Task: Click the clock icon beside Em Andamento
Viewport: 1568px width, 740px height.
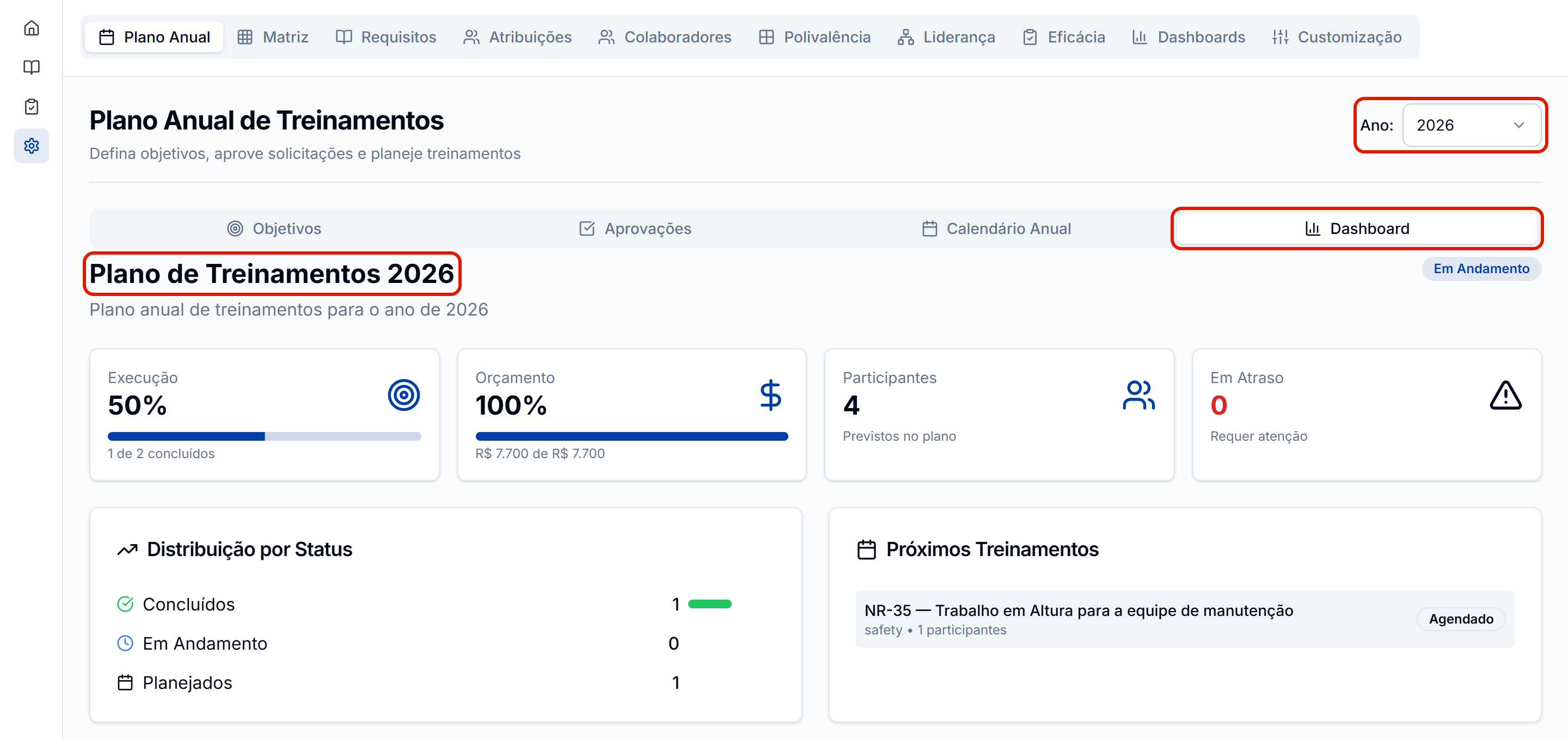Action: tap(125, 643)
